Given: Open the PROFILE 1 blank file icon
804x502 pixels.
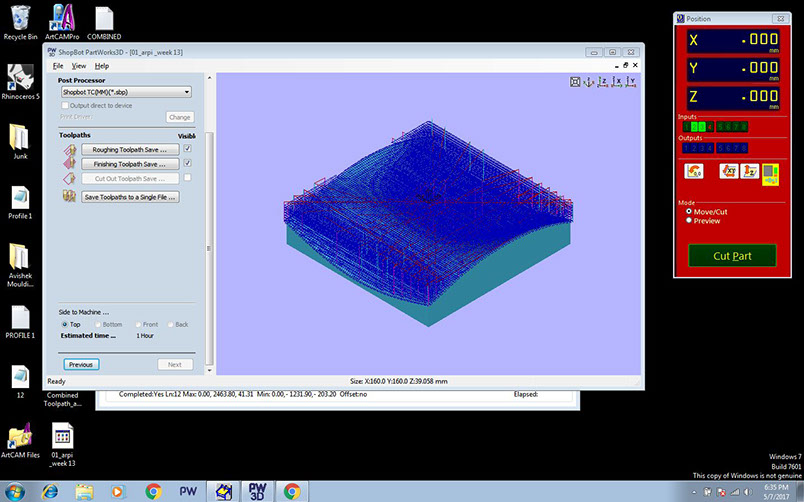Looking at the screenshot, I should (x=20, y=322).
